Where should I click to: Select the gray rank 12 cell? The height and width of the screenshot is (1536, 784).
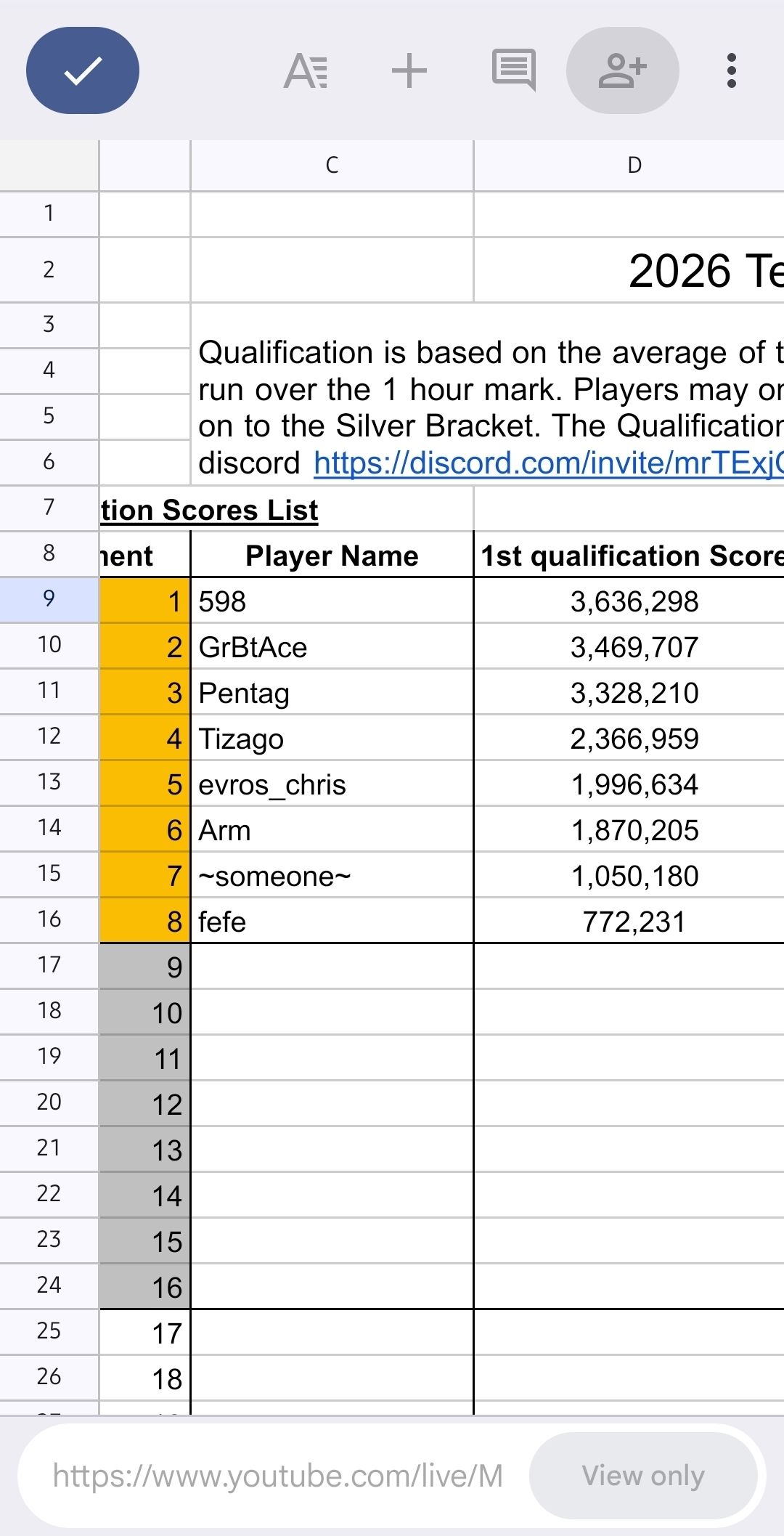(x=144, y=1105)
